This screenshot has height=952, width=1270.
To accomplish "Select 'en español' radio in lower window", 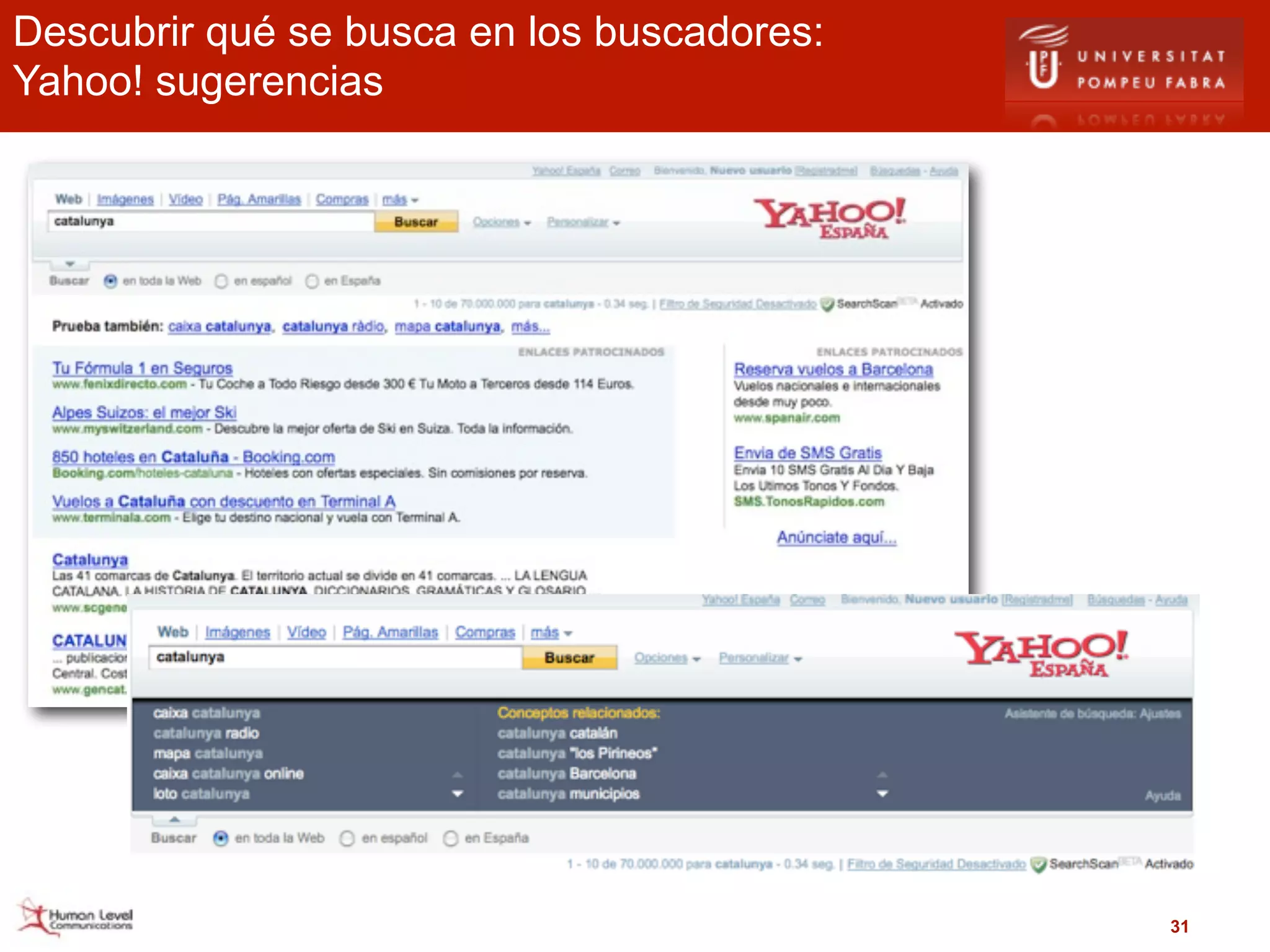I will (347, 839).
